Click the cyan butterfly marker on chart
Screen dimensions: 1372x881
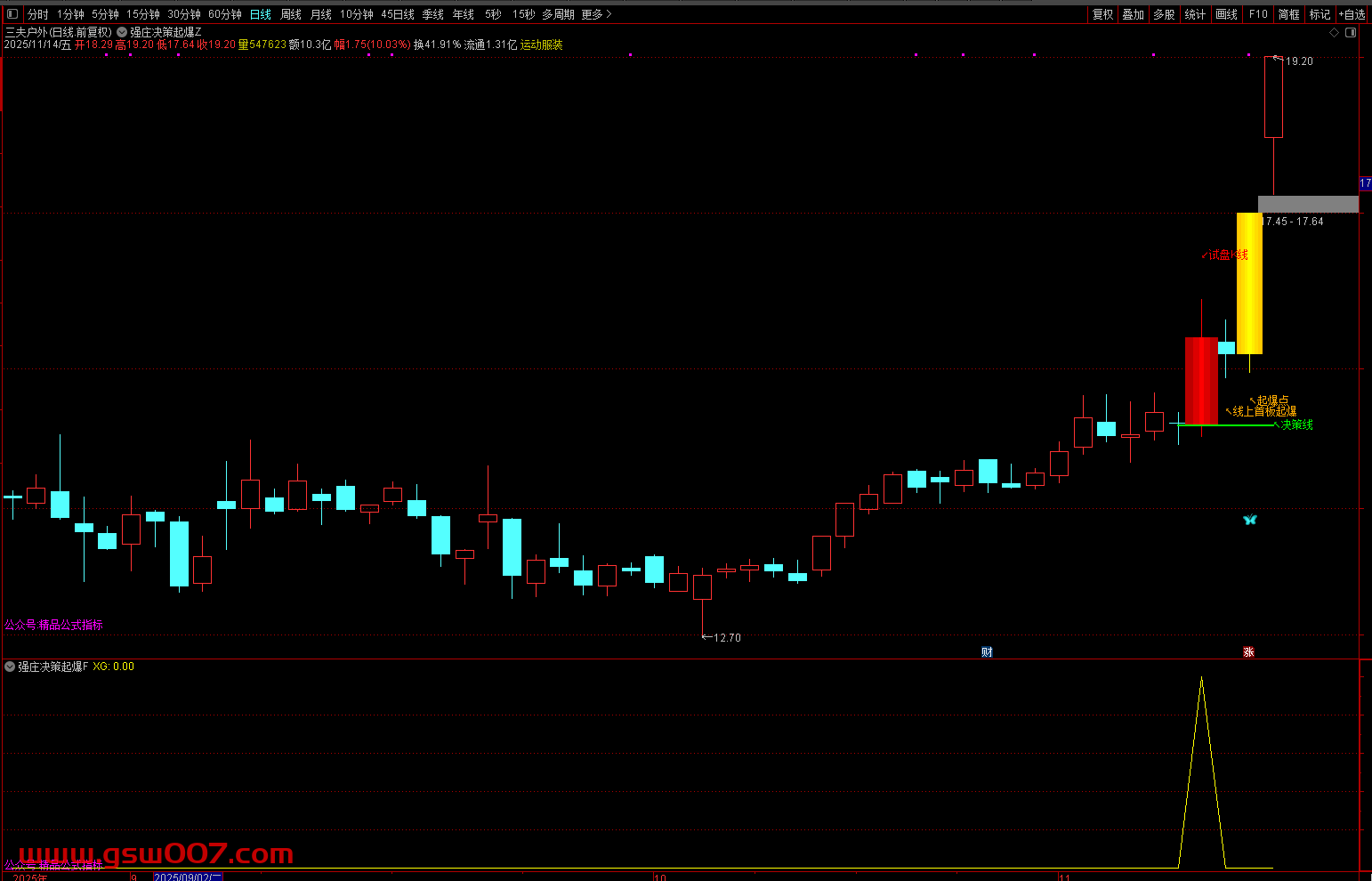pos(1249,520)
